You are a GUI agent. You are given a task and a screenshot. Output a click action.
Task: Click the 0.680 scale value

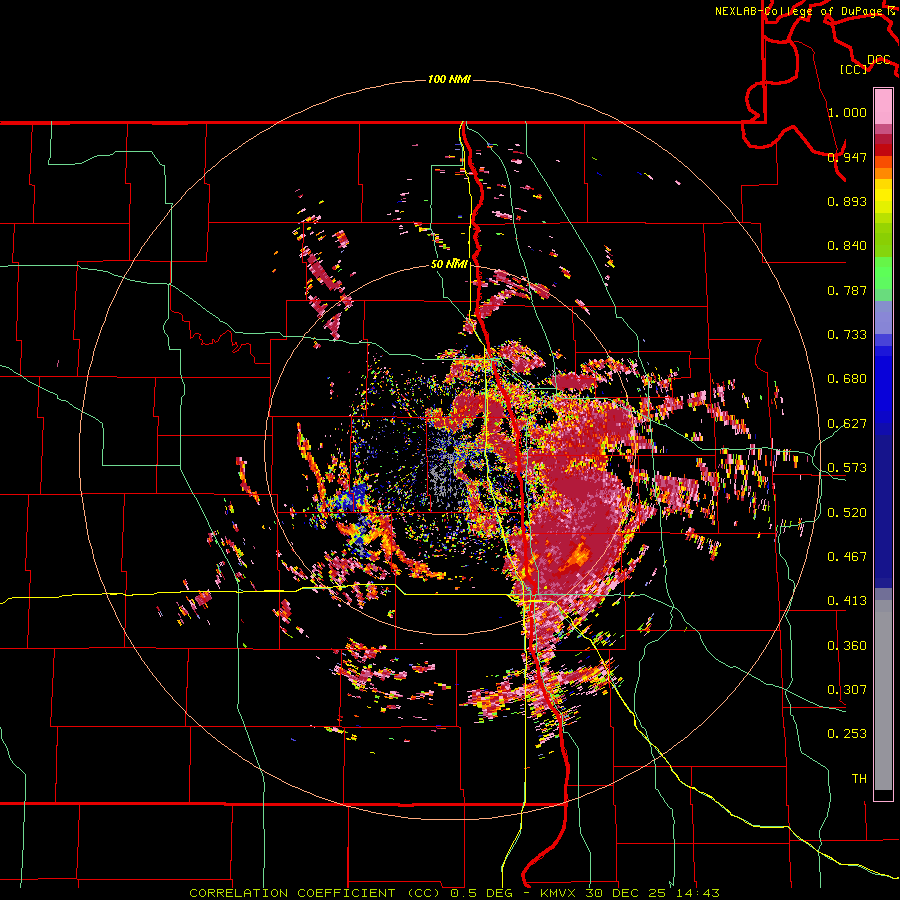[x=847, y=379]
